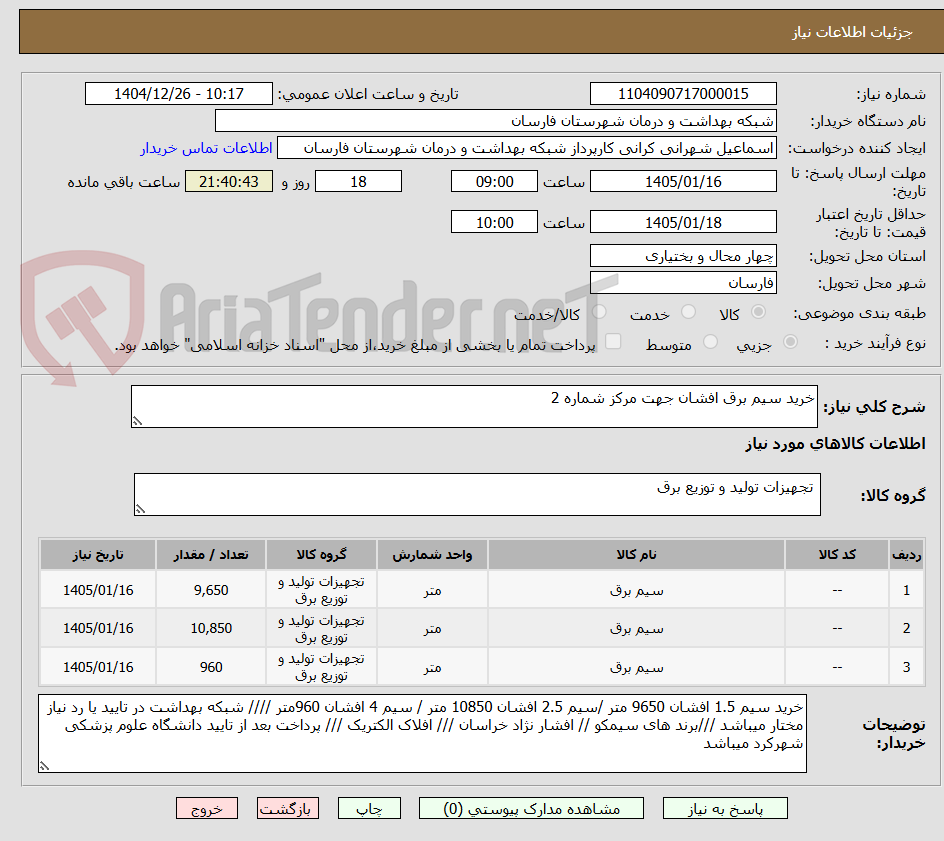Click سیم برق in row 3
Screen dimensions: 944x841
636,667
